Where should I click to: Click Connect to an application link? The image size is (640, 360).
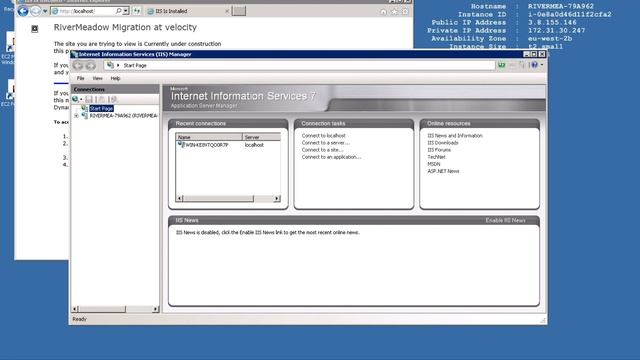[x=331, y=157]
